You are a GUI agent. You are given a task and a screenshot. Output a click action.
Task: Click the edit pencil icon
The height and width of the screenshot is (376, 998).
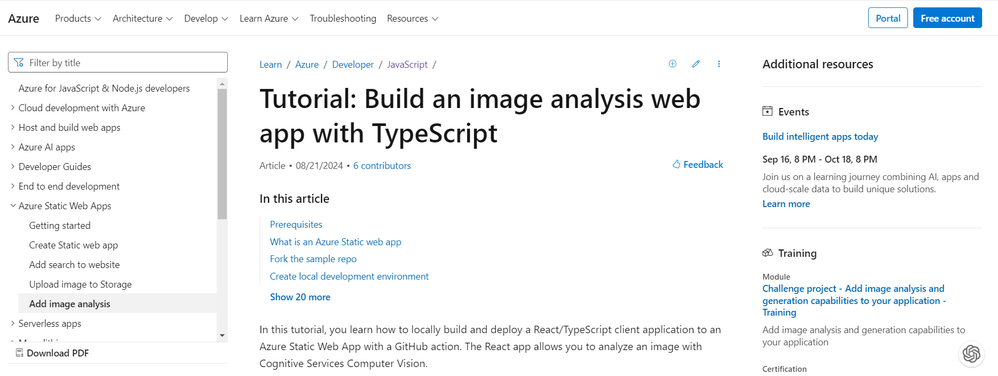[696, 64]
